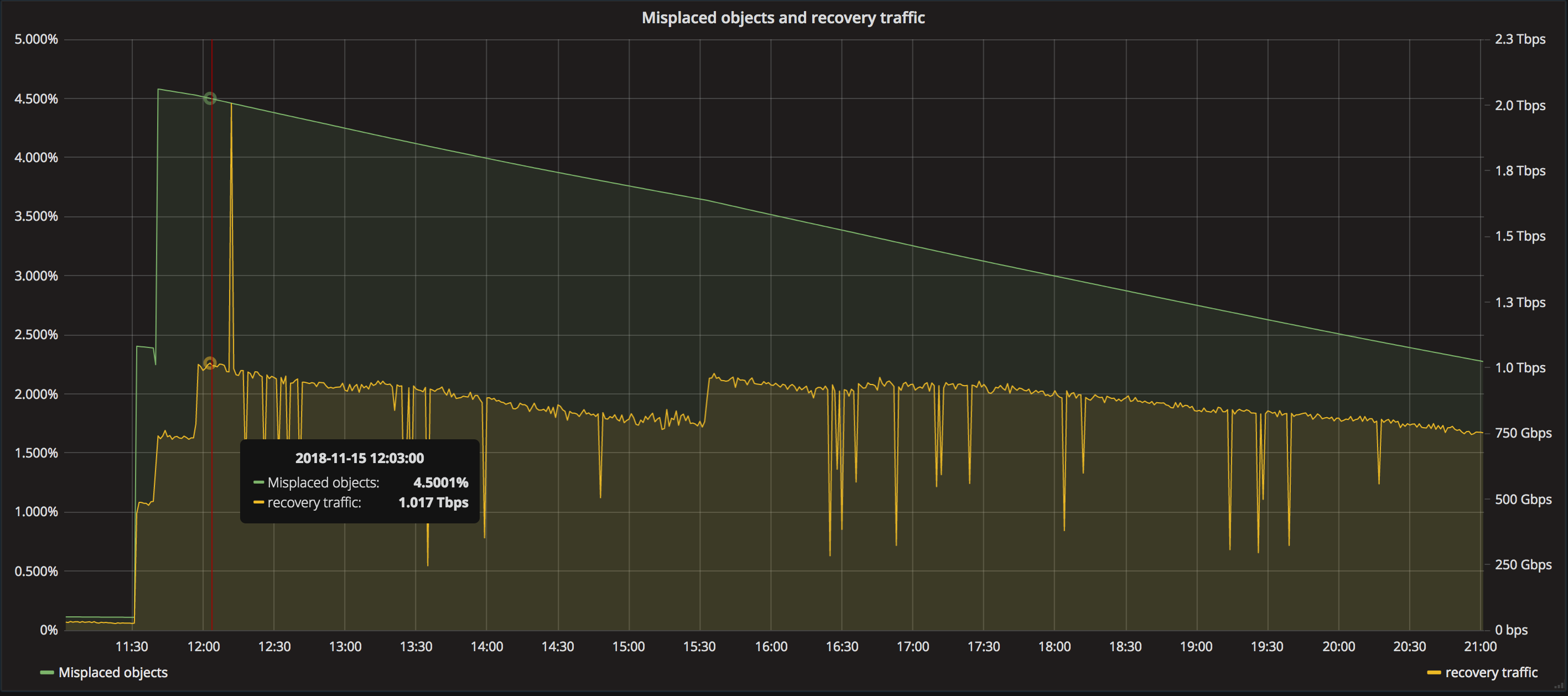Open the panel title 'Misplaced objects and recovery traffic'

[783, 18]
